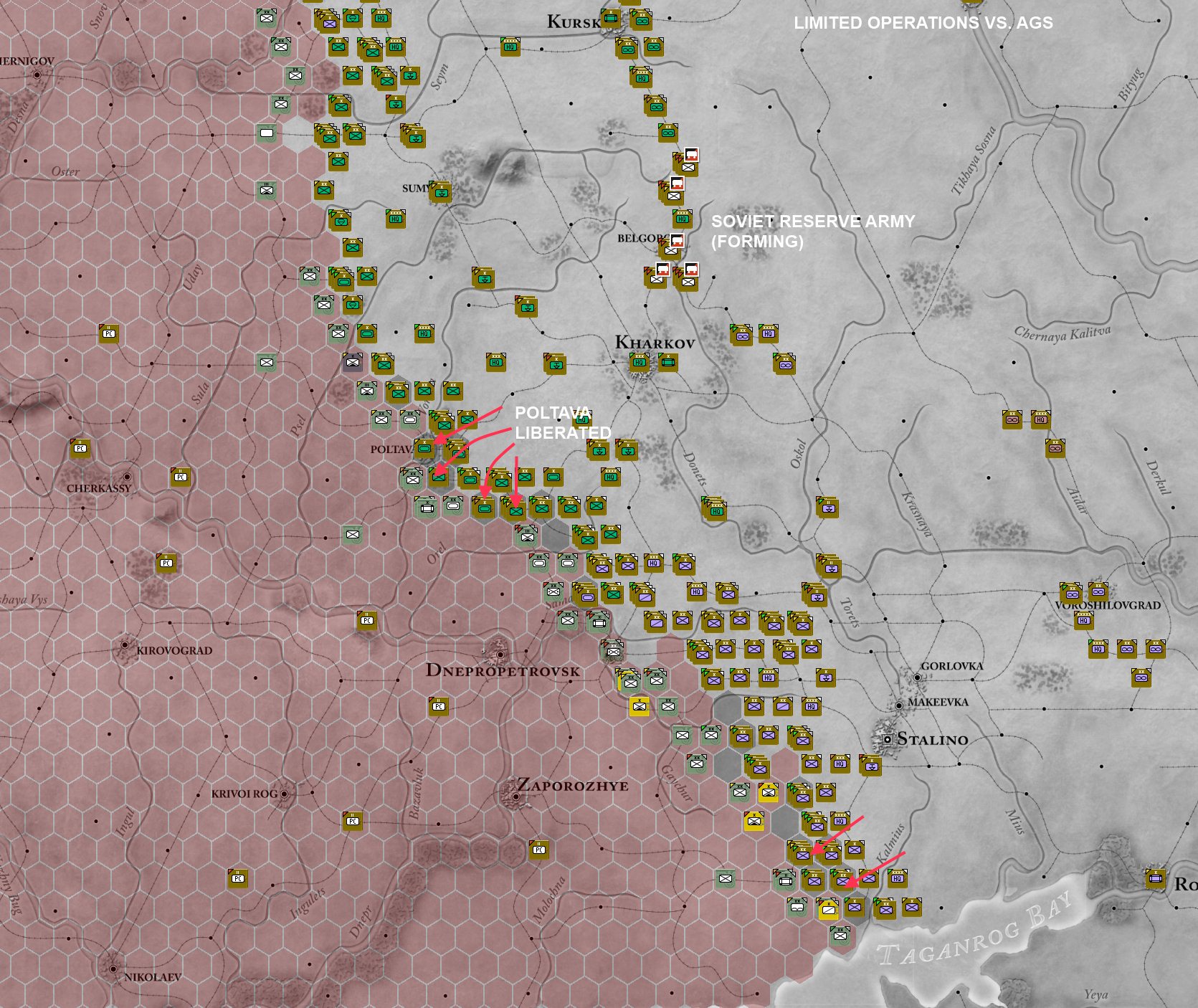The image size is (1198, 1008).
Task: Click the Tikhaya Sosna river label
Action: pyautogui.click(x=974, y=161)
